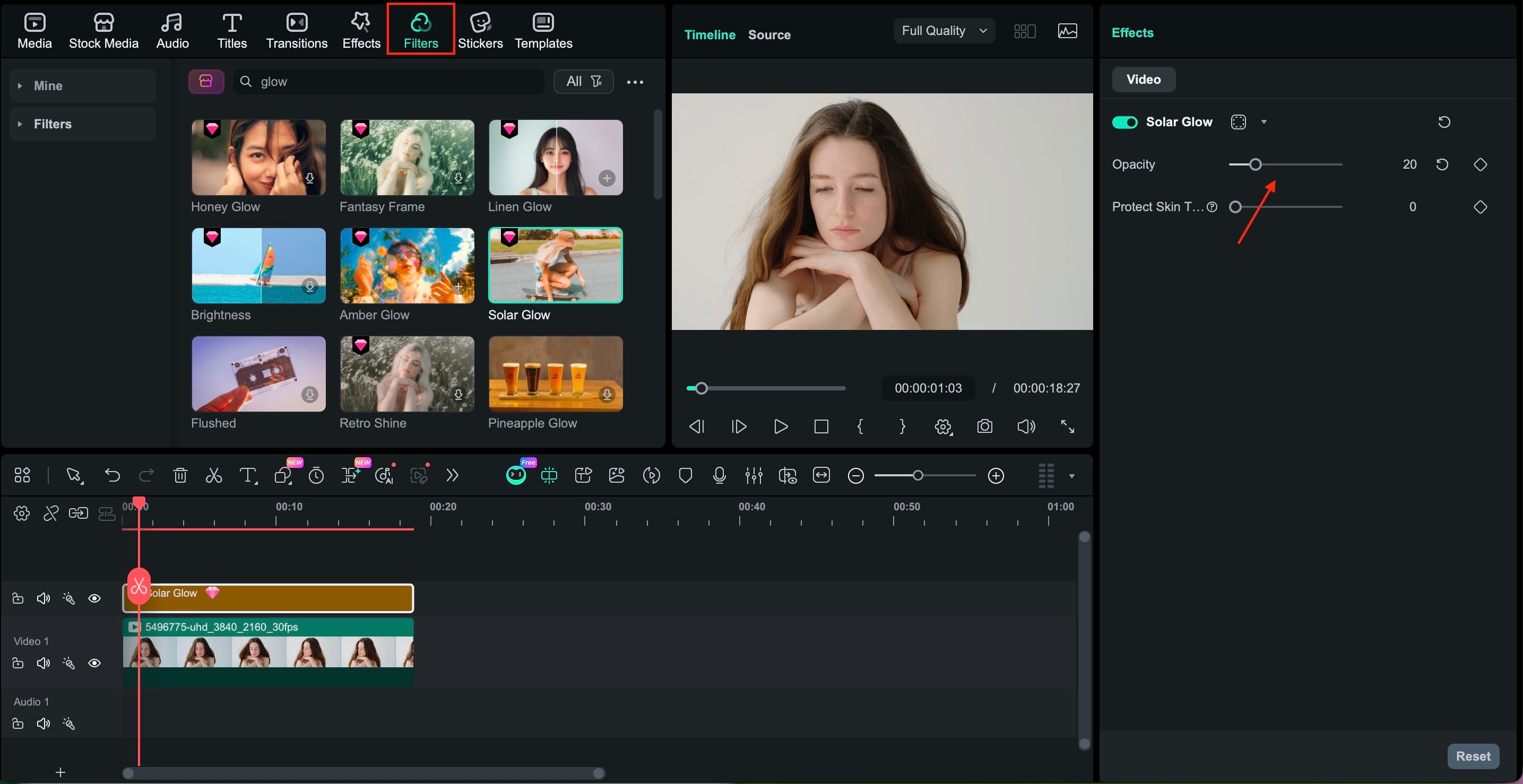Switch to the Source tab

769,34
